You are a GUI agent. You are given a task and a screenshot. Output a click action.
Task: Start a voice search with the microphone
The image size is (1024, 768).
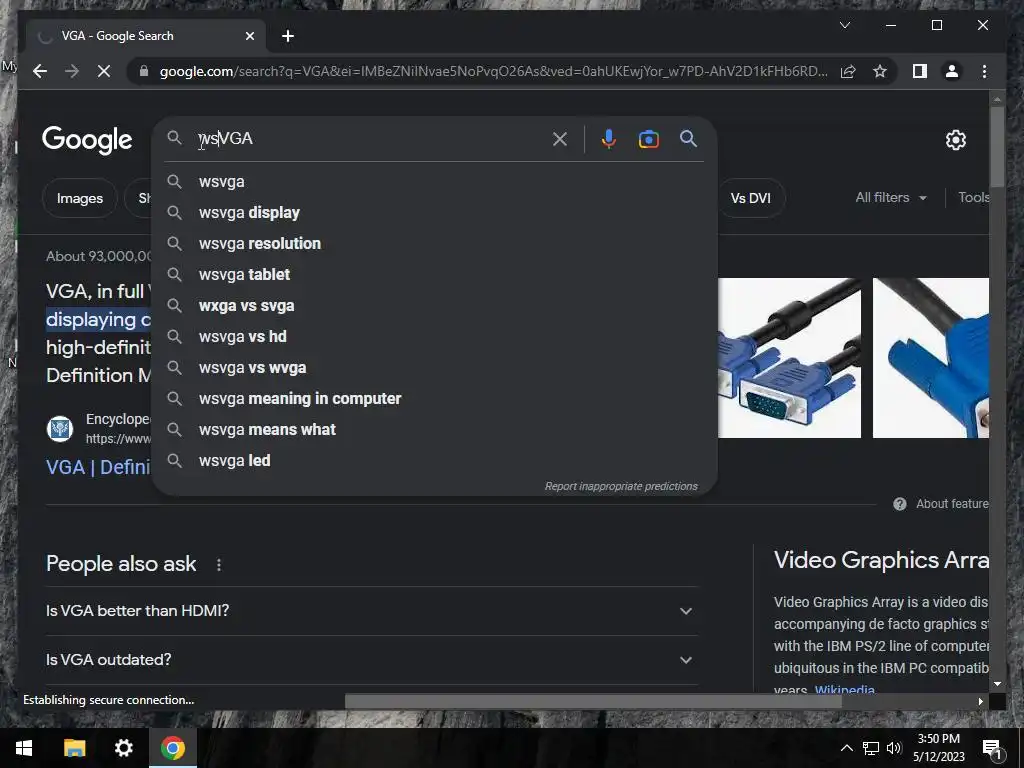point(608,138)
